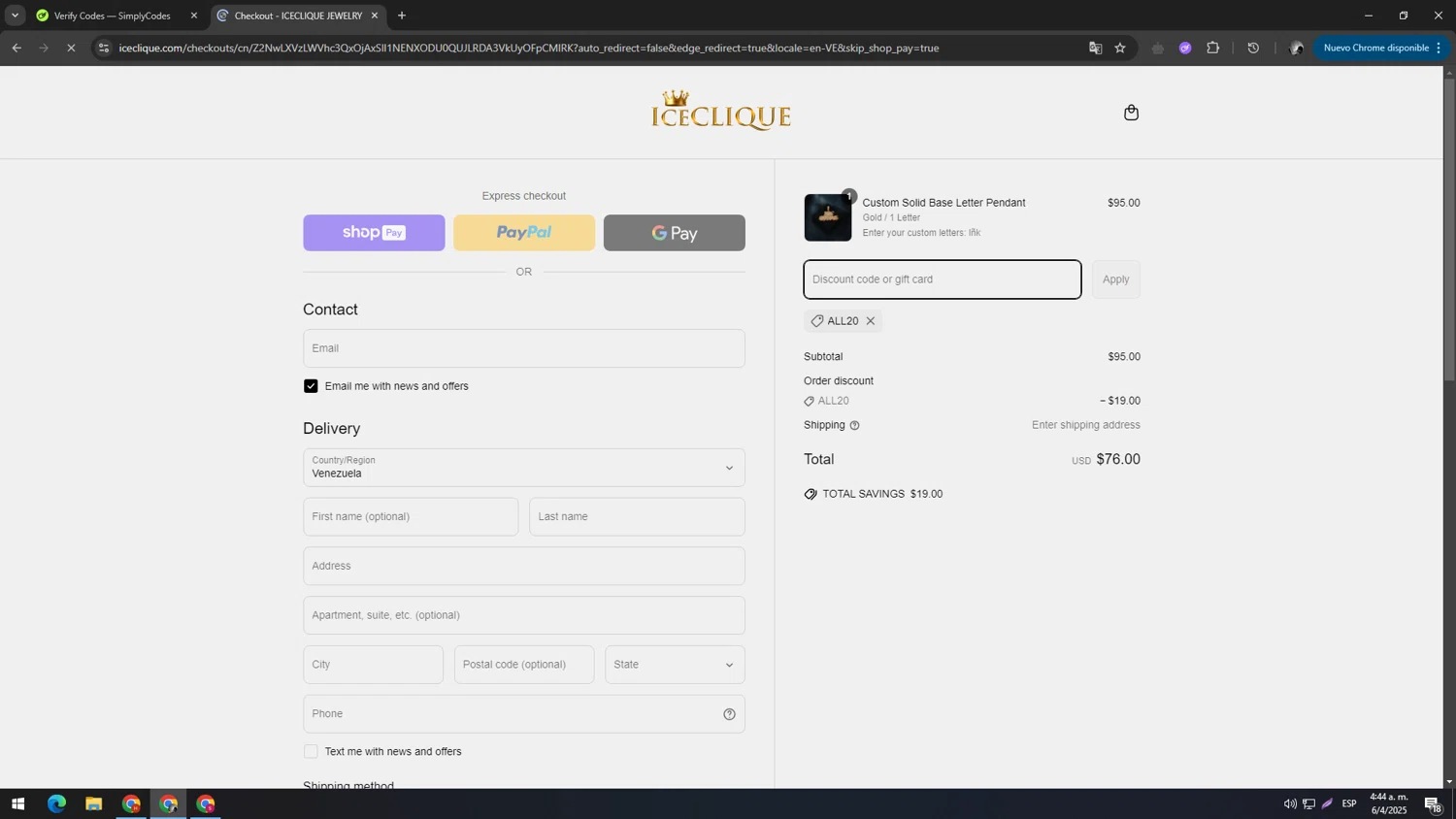Screen dimensions: 1456x819
Task: Pay with Google Pay express button
Action: click(675, 233)
